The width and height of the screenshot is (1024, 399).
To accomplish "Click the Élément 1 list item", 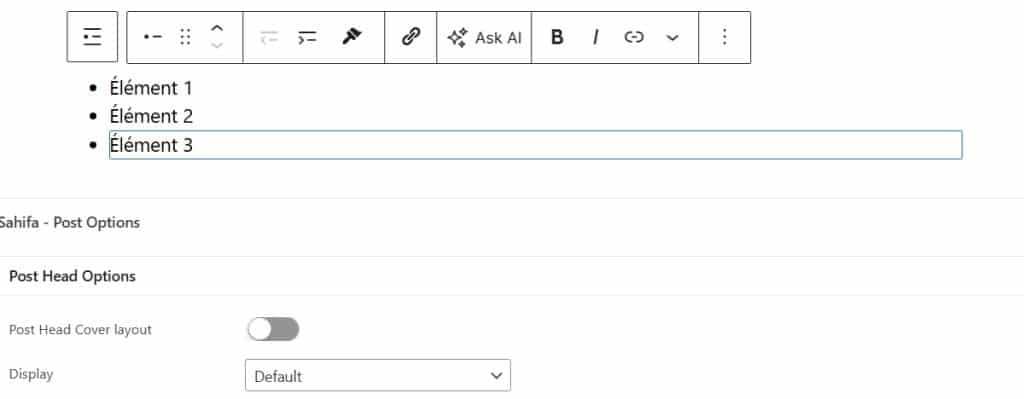I will [151, 88].
